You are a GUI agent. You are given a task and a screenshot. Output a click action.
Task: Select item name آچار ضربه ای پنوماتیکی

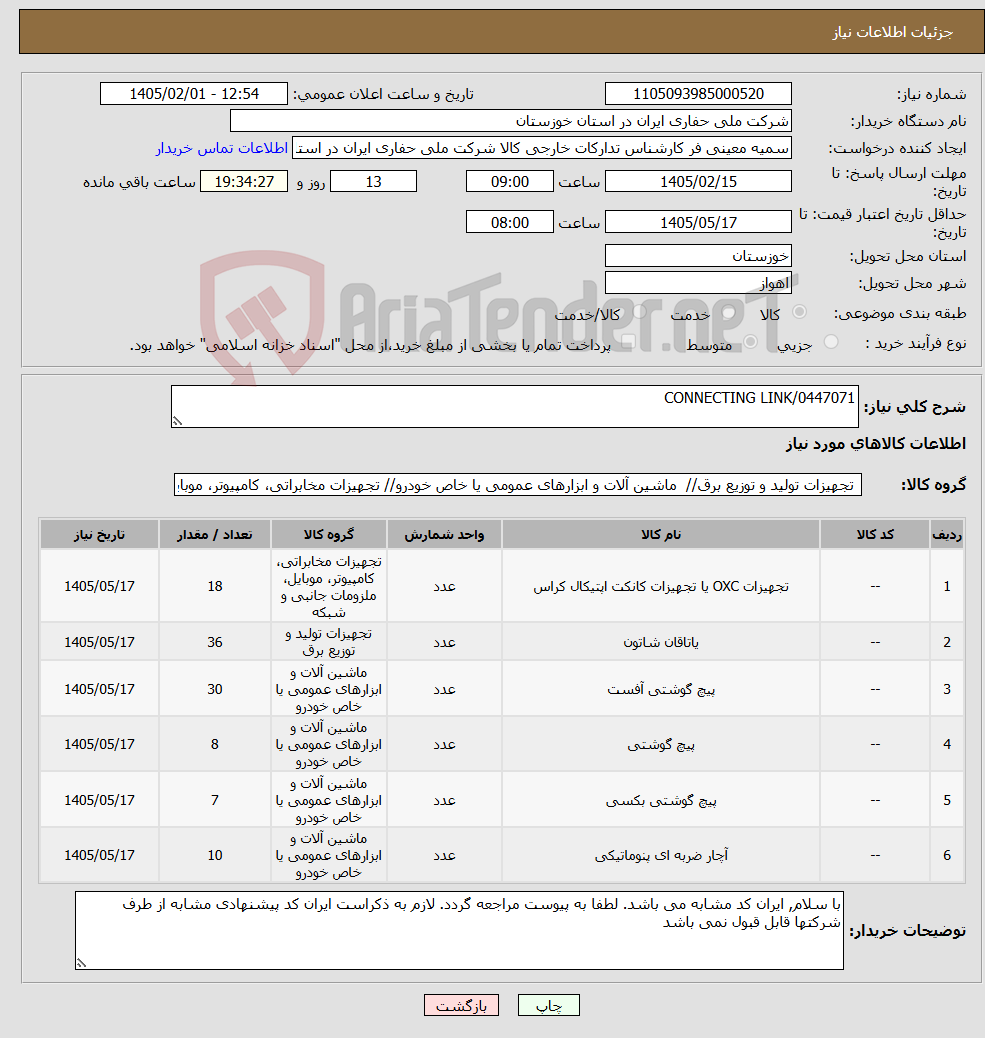point(661,855)
